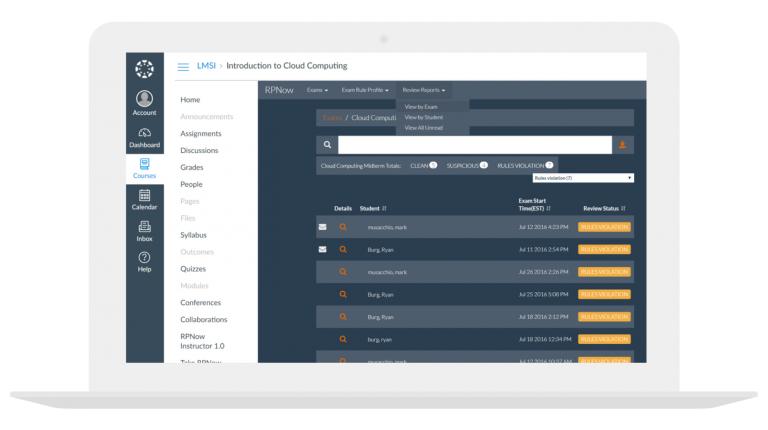768x430 pixels.
Task: Open Calendar from the global sidebar
Action: [144, 200]
